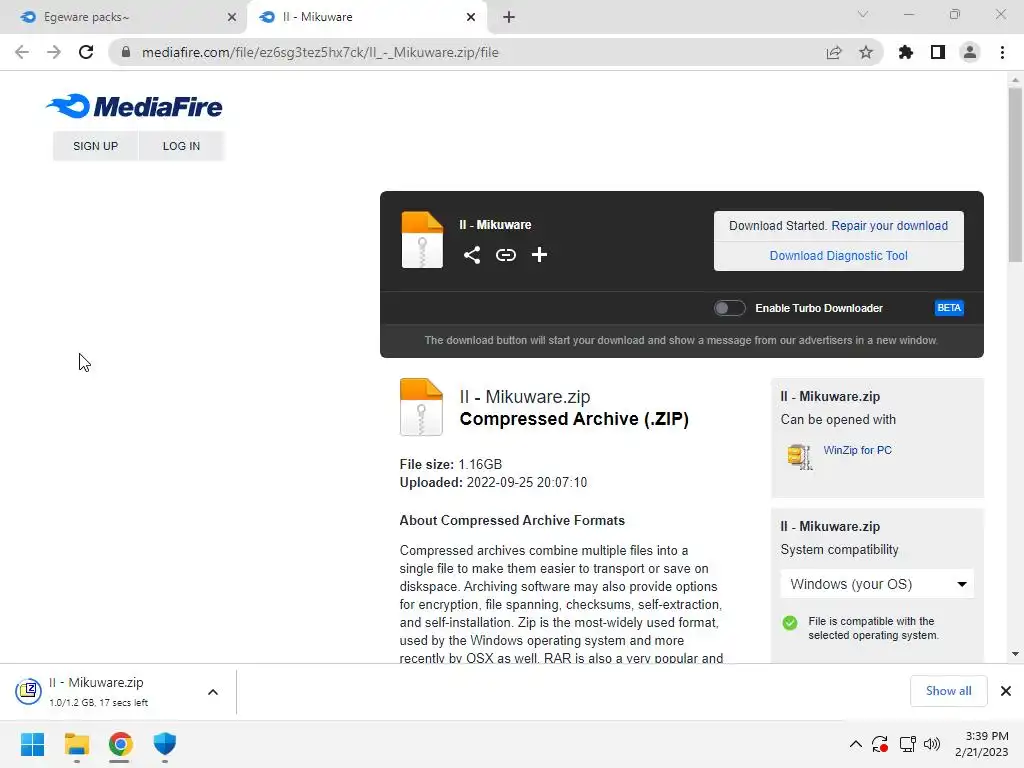The width and height of the screenshot is (1024, 768).
Task: Click the network icon in system tray
Action: (x=907, y=744)
